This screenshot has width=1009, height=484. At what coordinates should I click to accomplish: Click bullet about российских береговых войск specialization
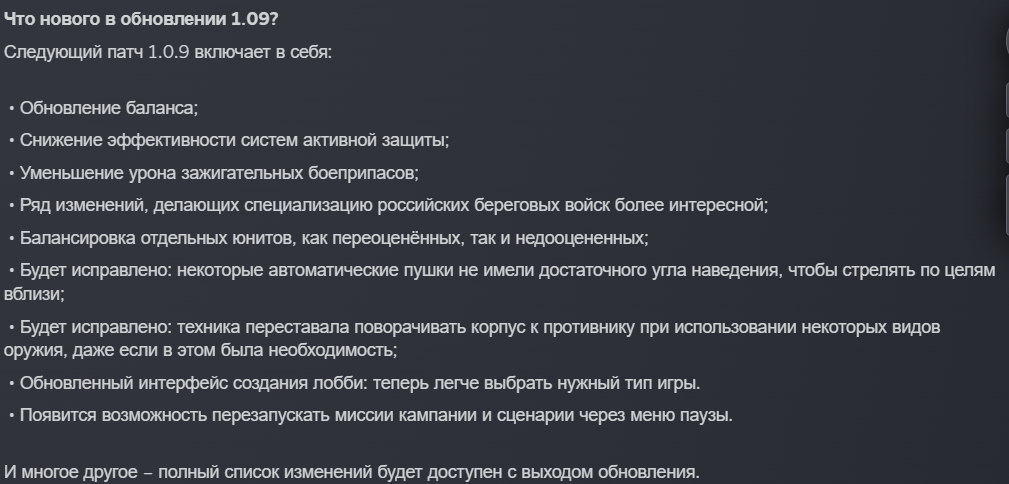[389, 205]
